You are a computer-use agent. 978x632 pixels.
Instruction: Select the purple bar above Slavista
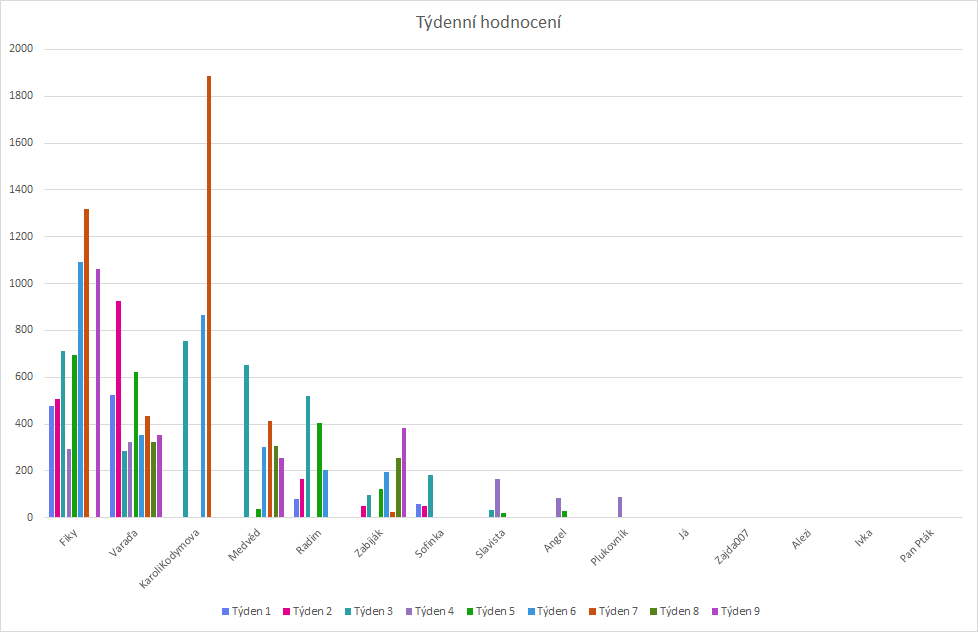tap(497, 498)
